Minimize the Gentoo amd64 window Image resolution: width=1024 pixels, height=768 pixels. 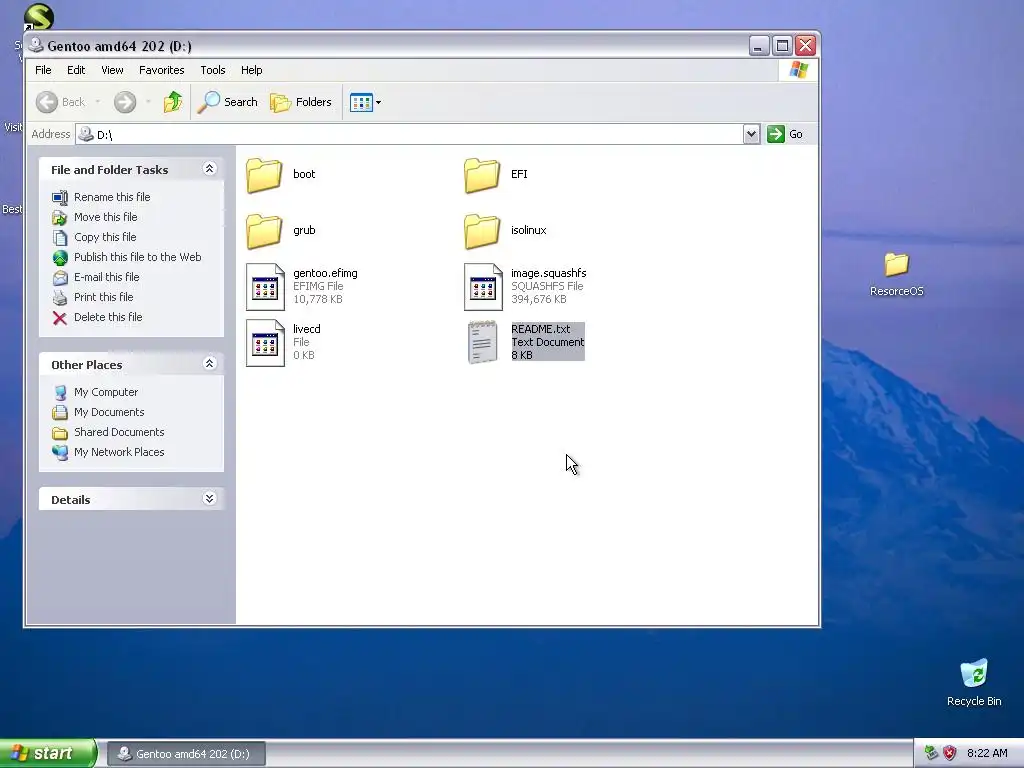point(758,46)
